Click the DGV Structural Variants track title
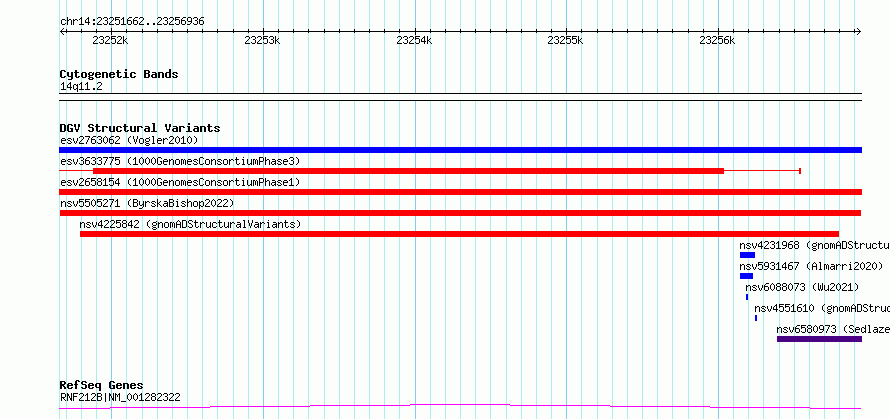Screen dimensions: 890x419 (140, 128)
